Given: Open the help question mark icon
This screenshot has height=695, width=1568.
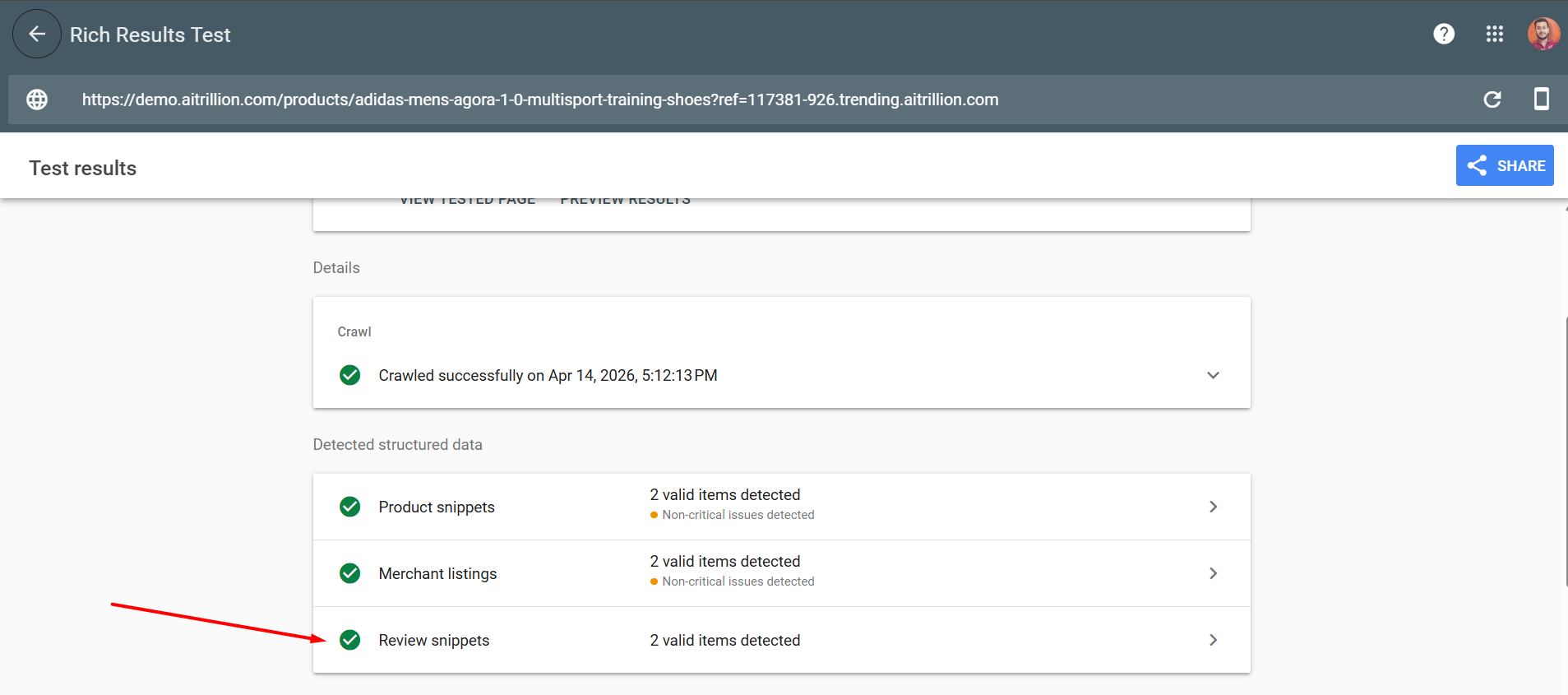Looking at the screenshot, I should coord(1444,34).
